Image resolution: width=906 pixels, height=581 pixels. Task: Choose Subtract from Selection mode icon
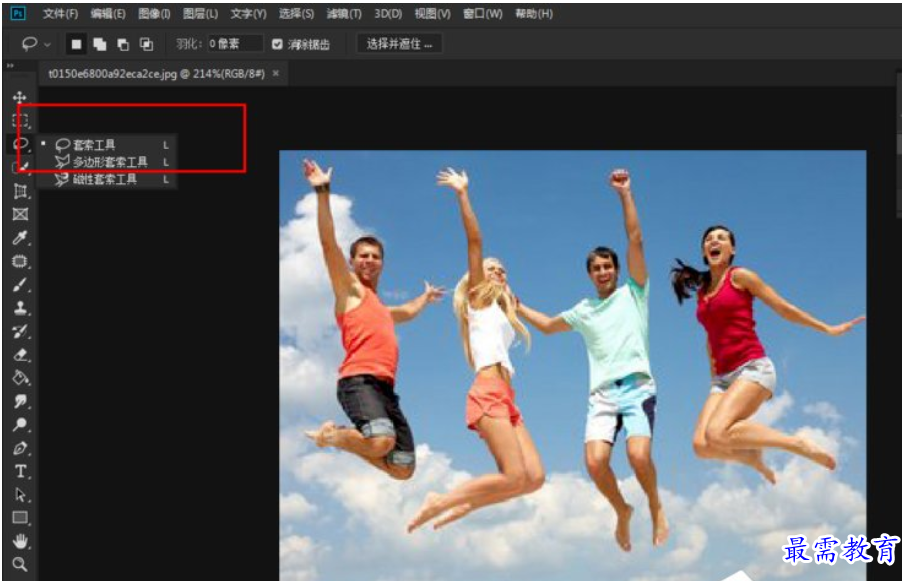click(x=123, y=44)
